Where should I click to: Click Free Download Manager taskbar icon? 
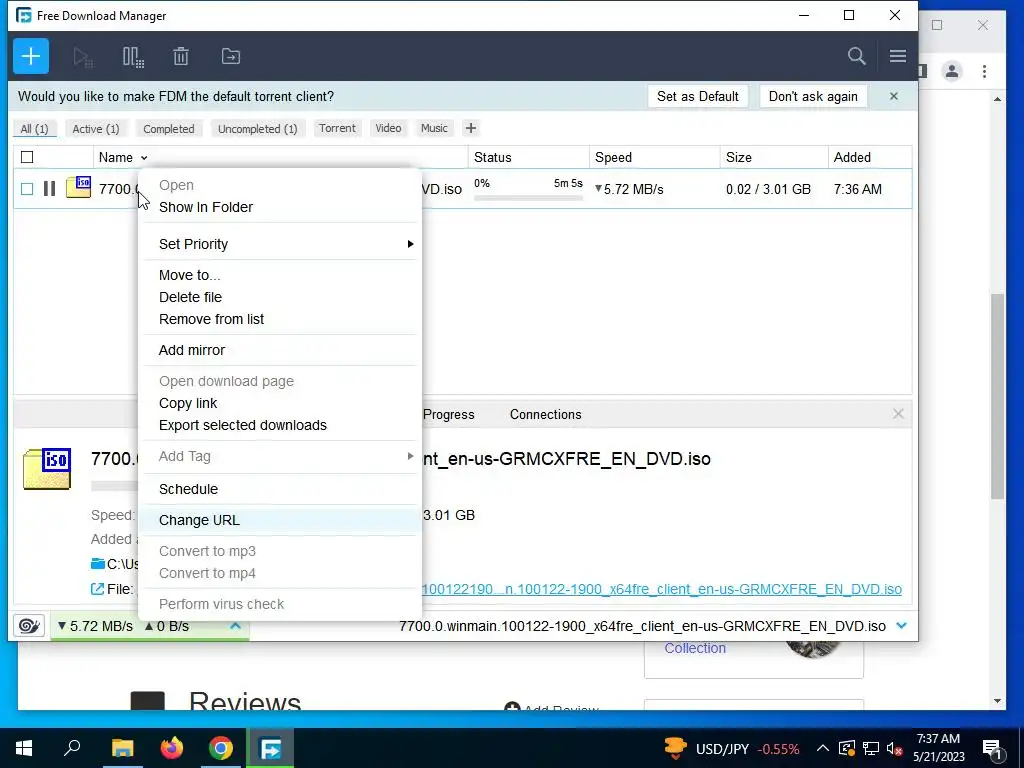[x=270, y=748]
